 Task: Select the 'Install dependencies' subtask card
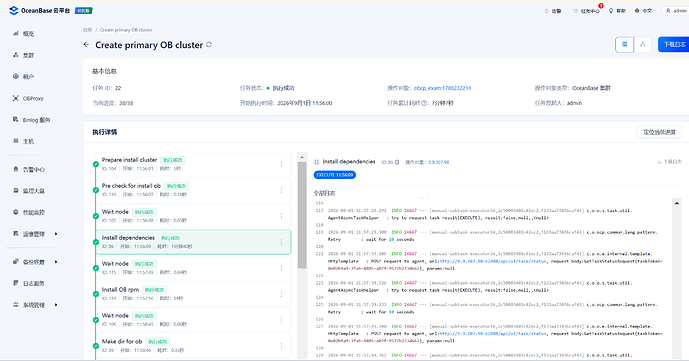pos(193,242)
